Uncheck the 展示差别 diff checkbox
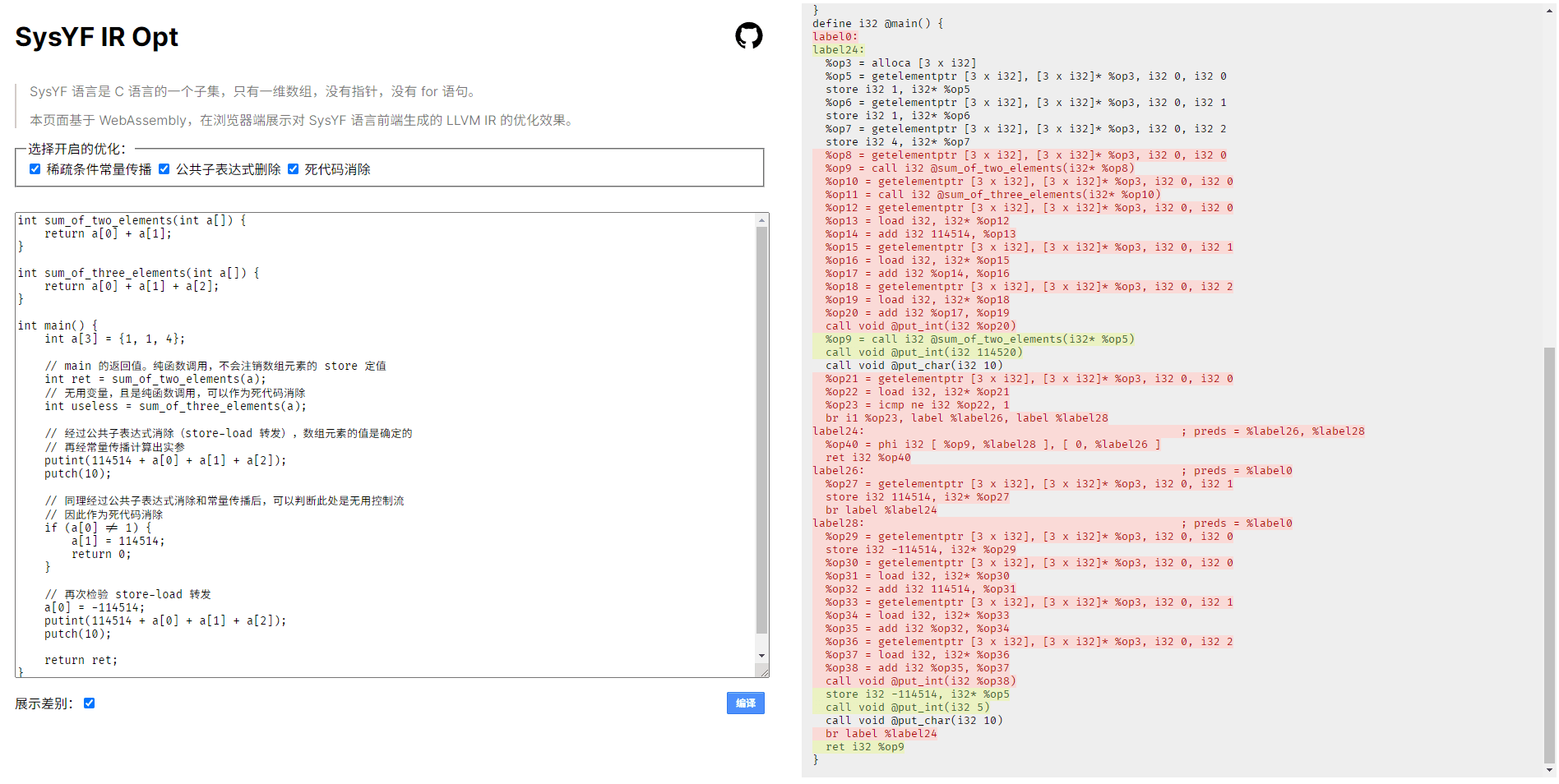Image resolution: width=1559 pixels, height=784 pixels. 90,703
